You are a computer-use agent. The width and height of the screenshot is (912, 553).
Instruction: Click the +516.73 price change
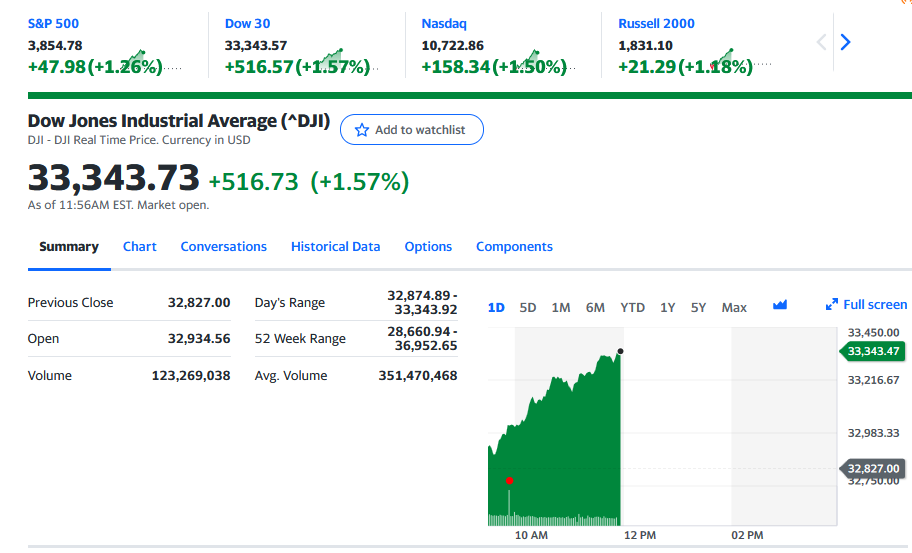coord(254,181)
